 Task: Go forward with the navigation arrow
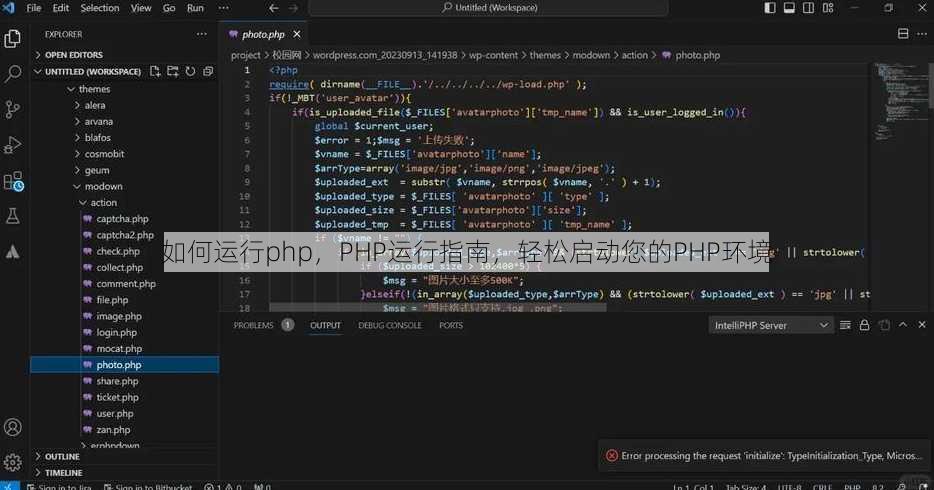coord(293,8)
